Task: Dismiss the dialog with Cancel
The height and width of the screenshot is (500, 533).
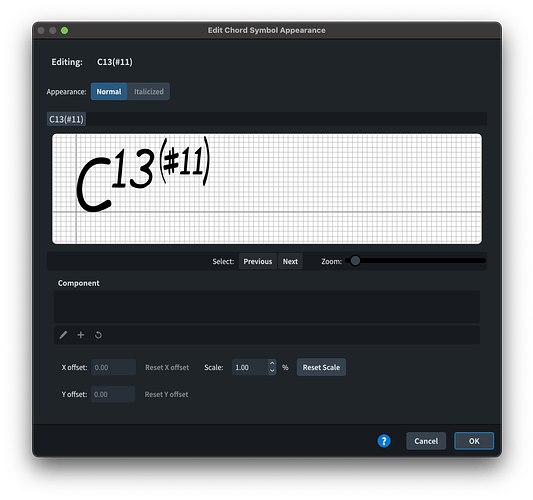Action: click(426, 441)
